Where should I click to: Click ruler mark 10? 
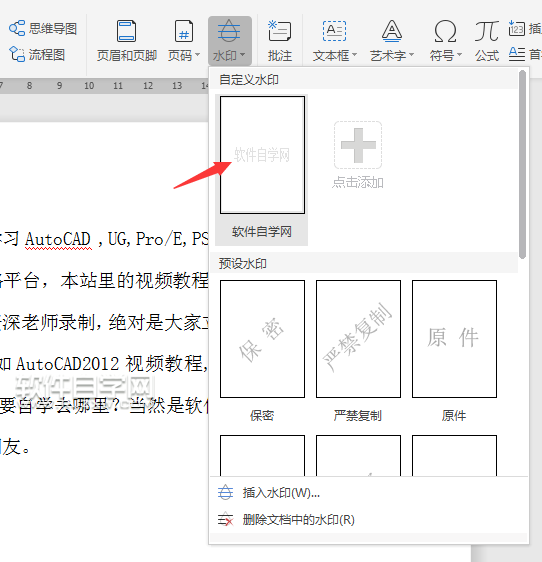[89, 86]
